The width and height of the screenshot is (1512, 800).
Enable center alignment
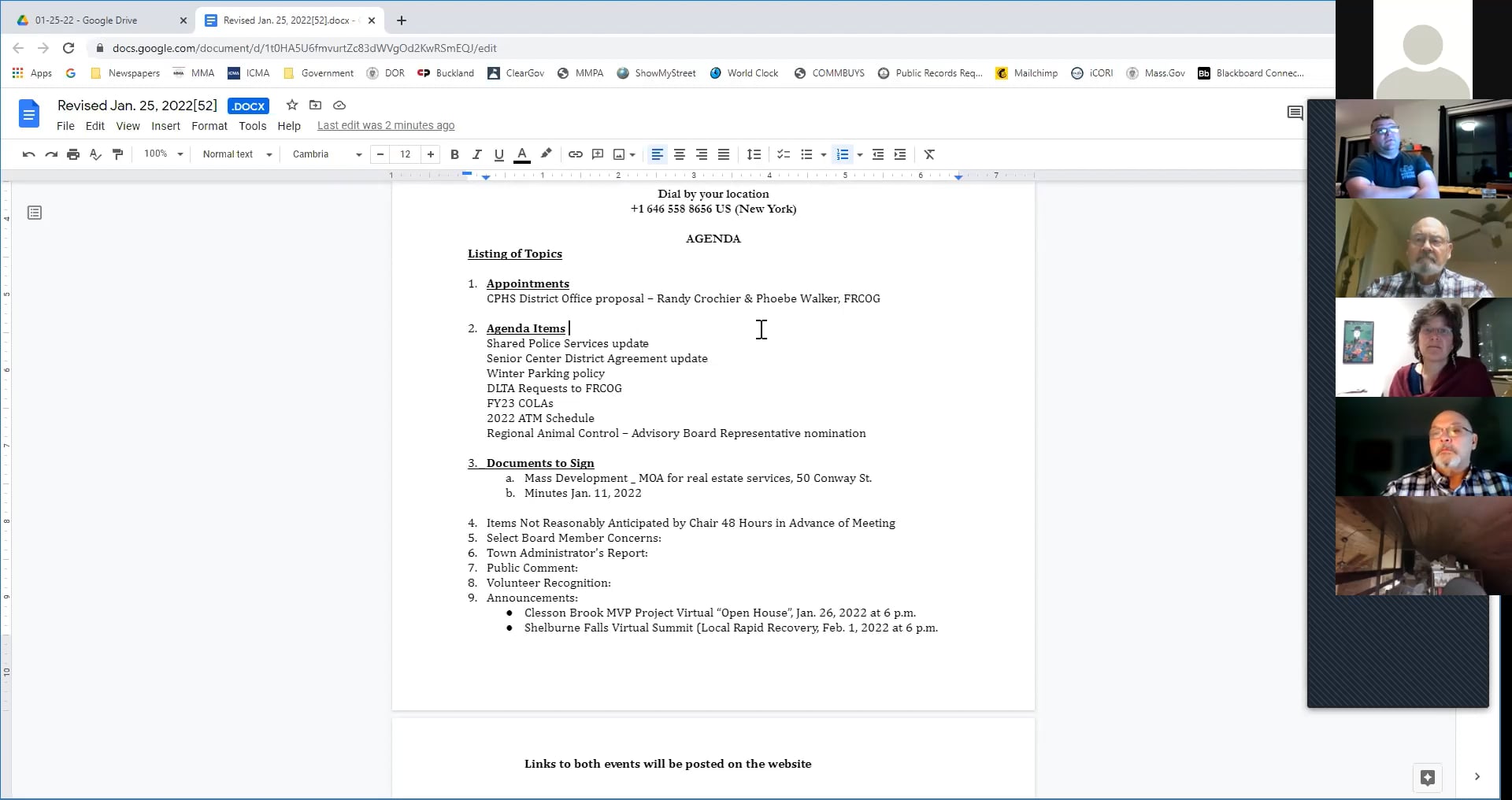(x=680, y=154)
